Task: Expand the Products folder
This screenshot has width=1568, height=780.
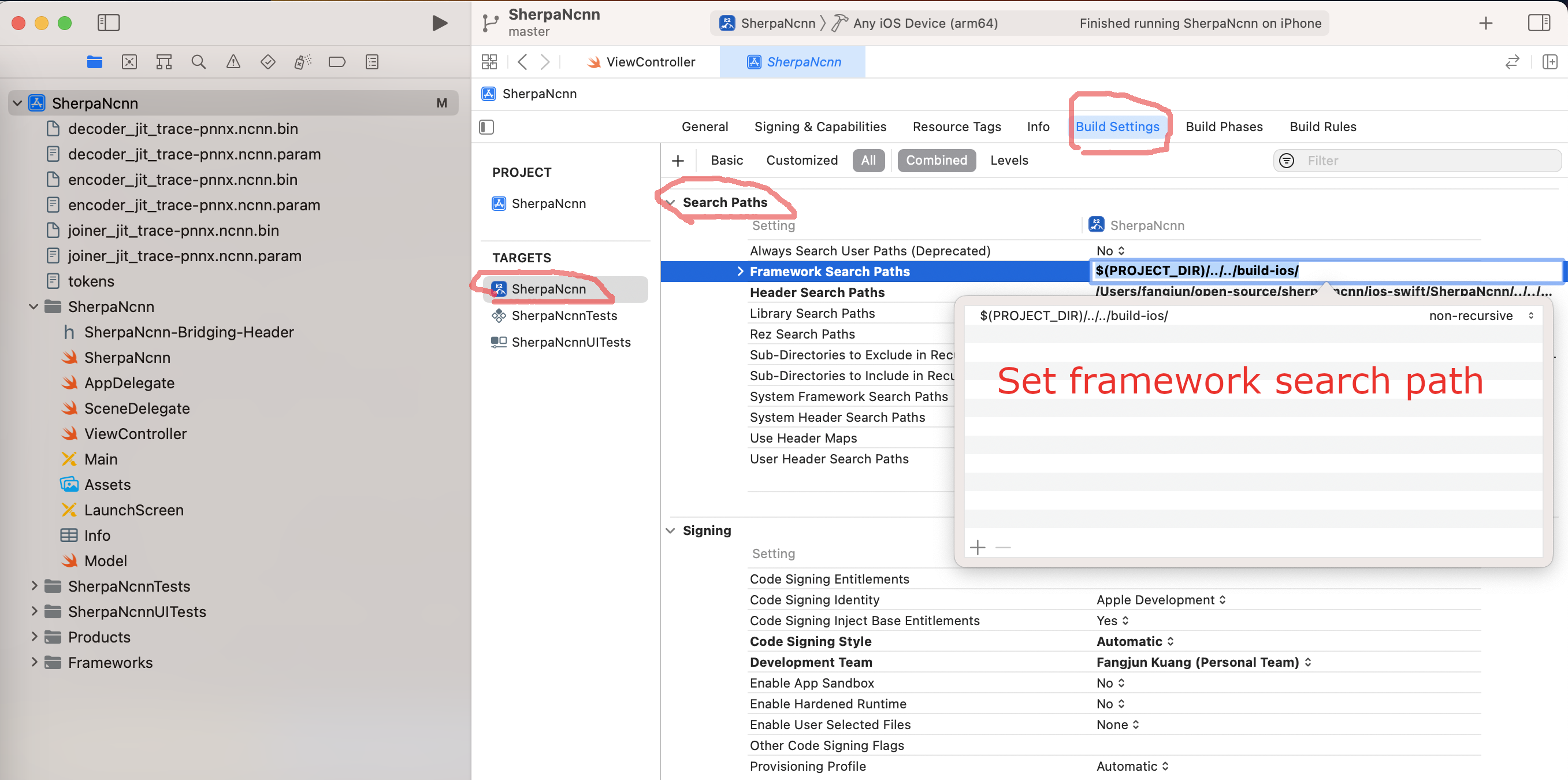Action: click(x=34, y=637)
